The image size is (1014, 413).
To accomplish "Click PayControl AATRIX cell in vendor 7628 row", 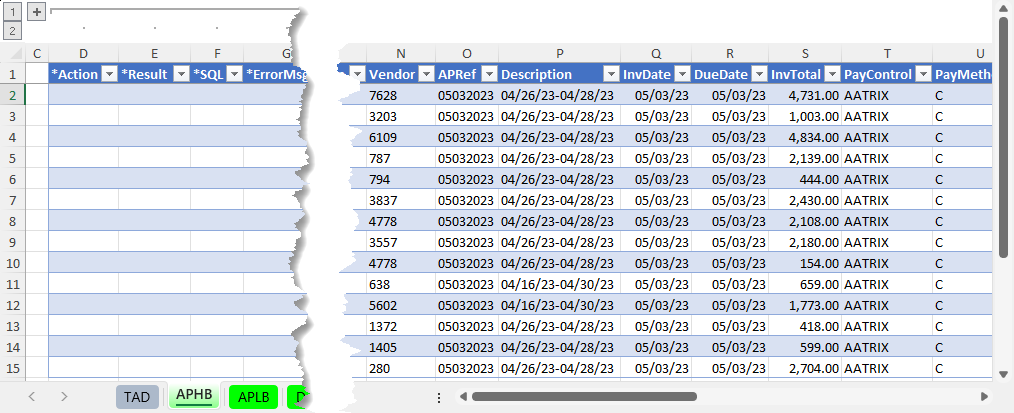I will coord(887,95).
